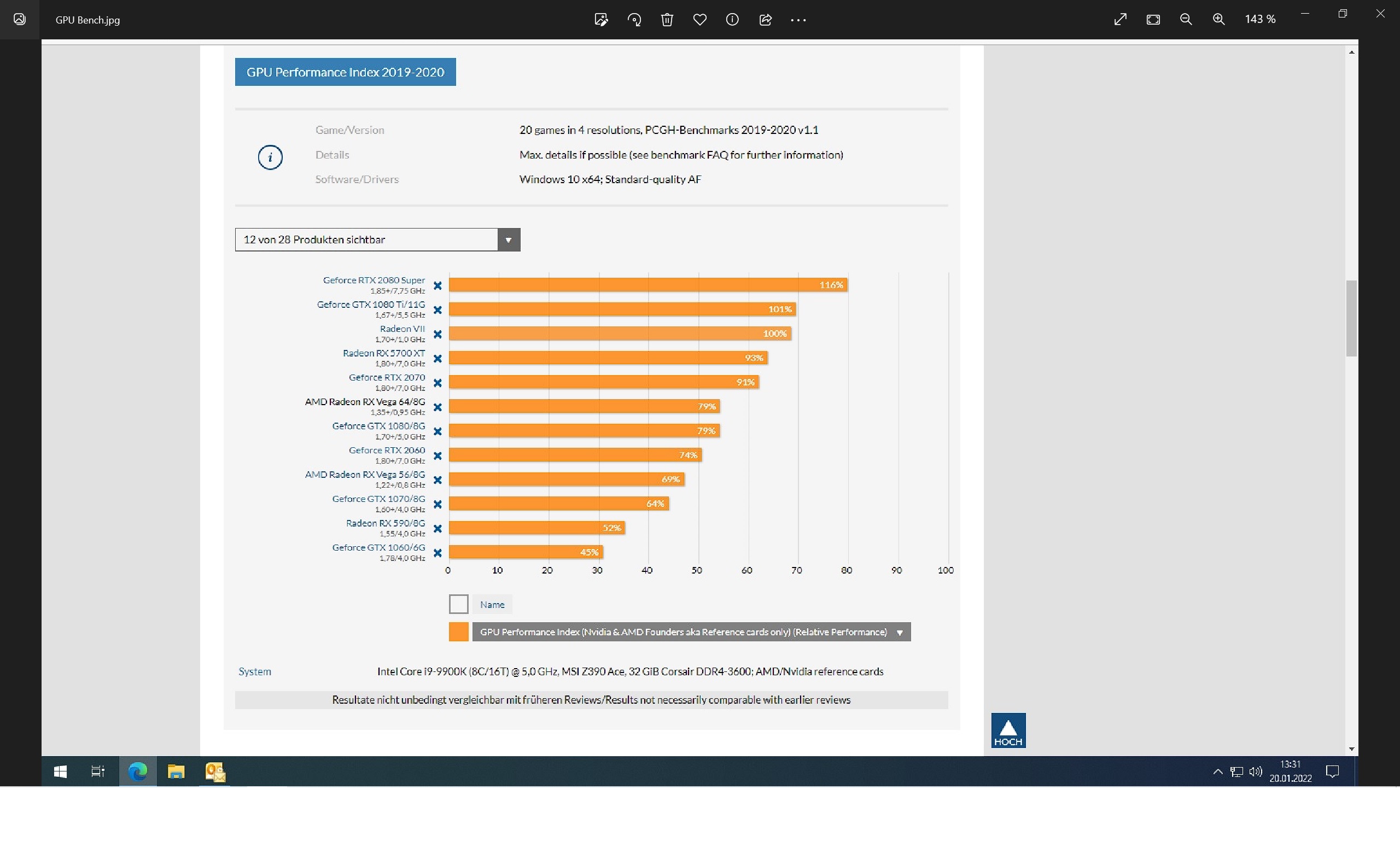
Task: Expand the GPU Performance Index legend dropdown arrow
Action: tap(900, 632)
